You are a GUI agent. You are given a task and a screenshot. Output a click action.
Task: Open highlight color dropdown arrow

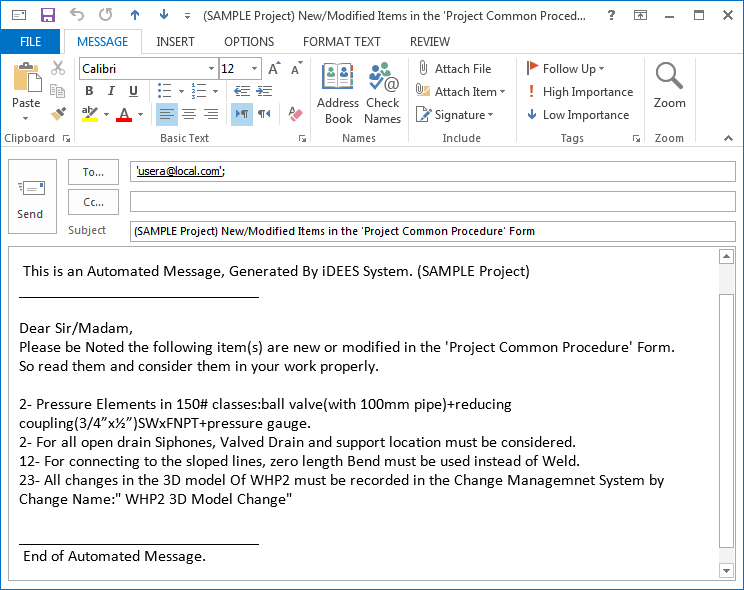(106, 114)
